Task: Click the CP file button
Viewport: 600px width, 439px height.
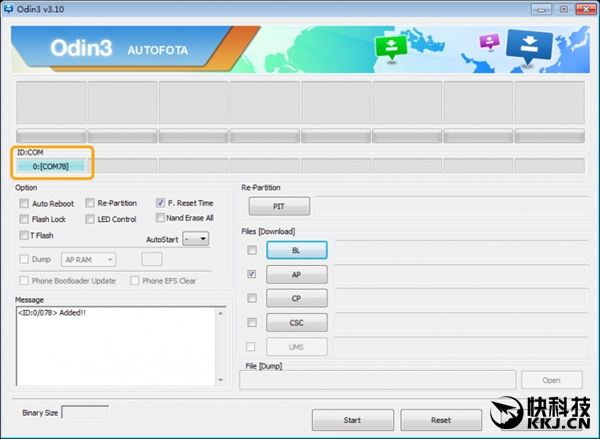Action: [297, 298]
